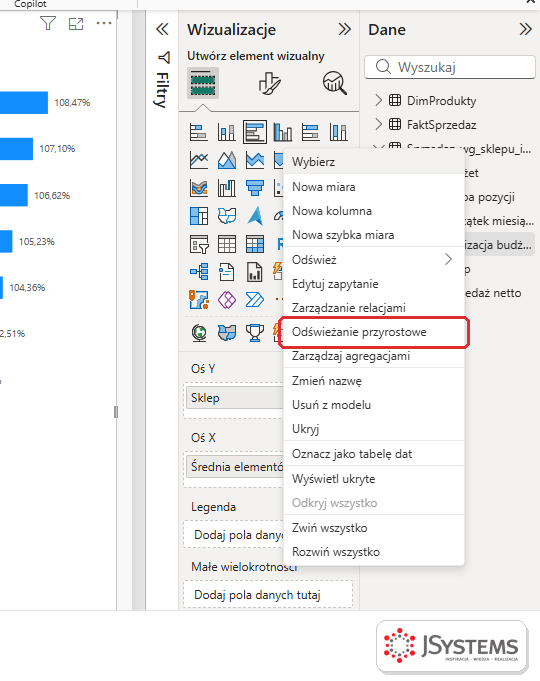Image resolution: width=540 pixels, height=681 pixels.
Task: Click Zarządzaj agregacjami menu entry
Action: 374,356
